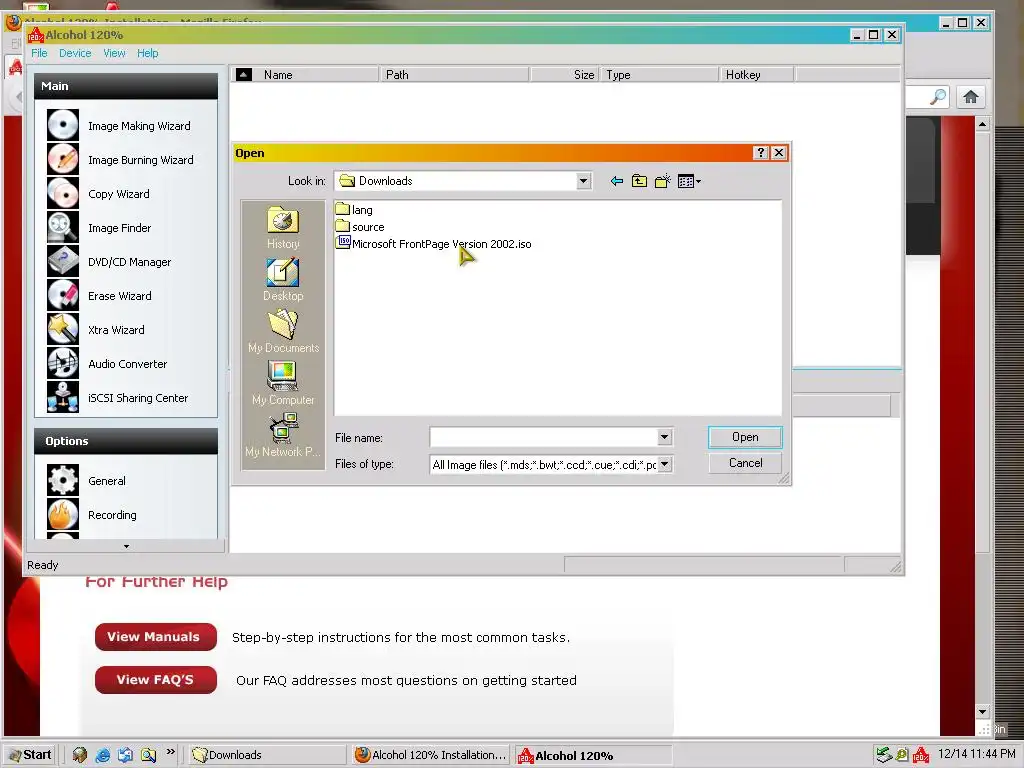Click the Hotkey column header
The height and width of the screenshot is (768, 1024).
click(757, 74)
